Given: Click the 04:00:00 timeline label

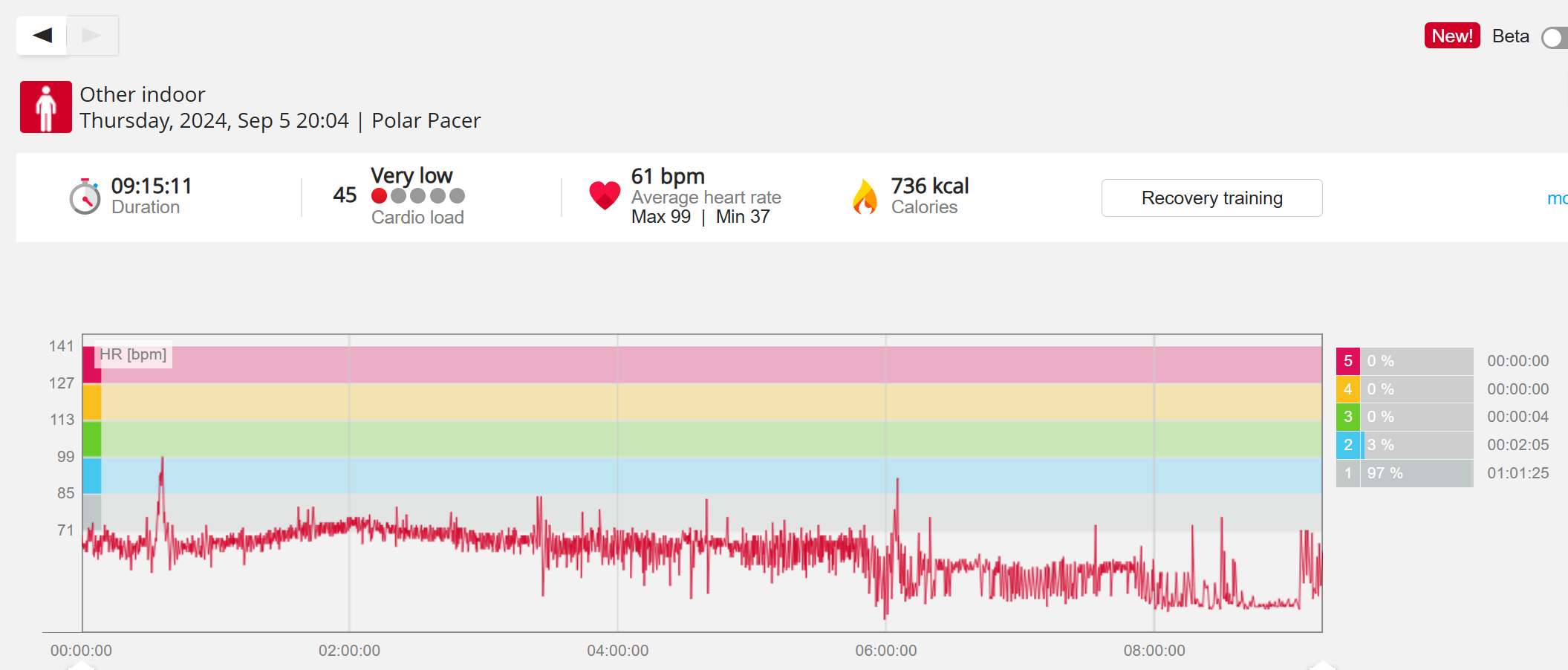Looking at the screenshot, I should 617,651.
